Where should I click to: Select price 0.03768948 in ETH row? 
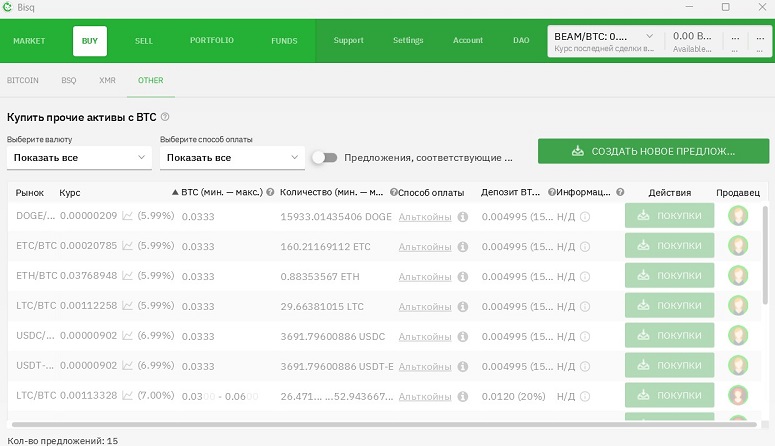point(88,275)
